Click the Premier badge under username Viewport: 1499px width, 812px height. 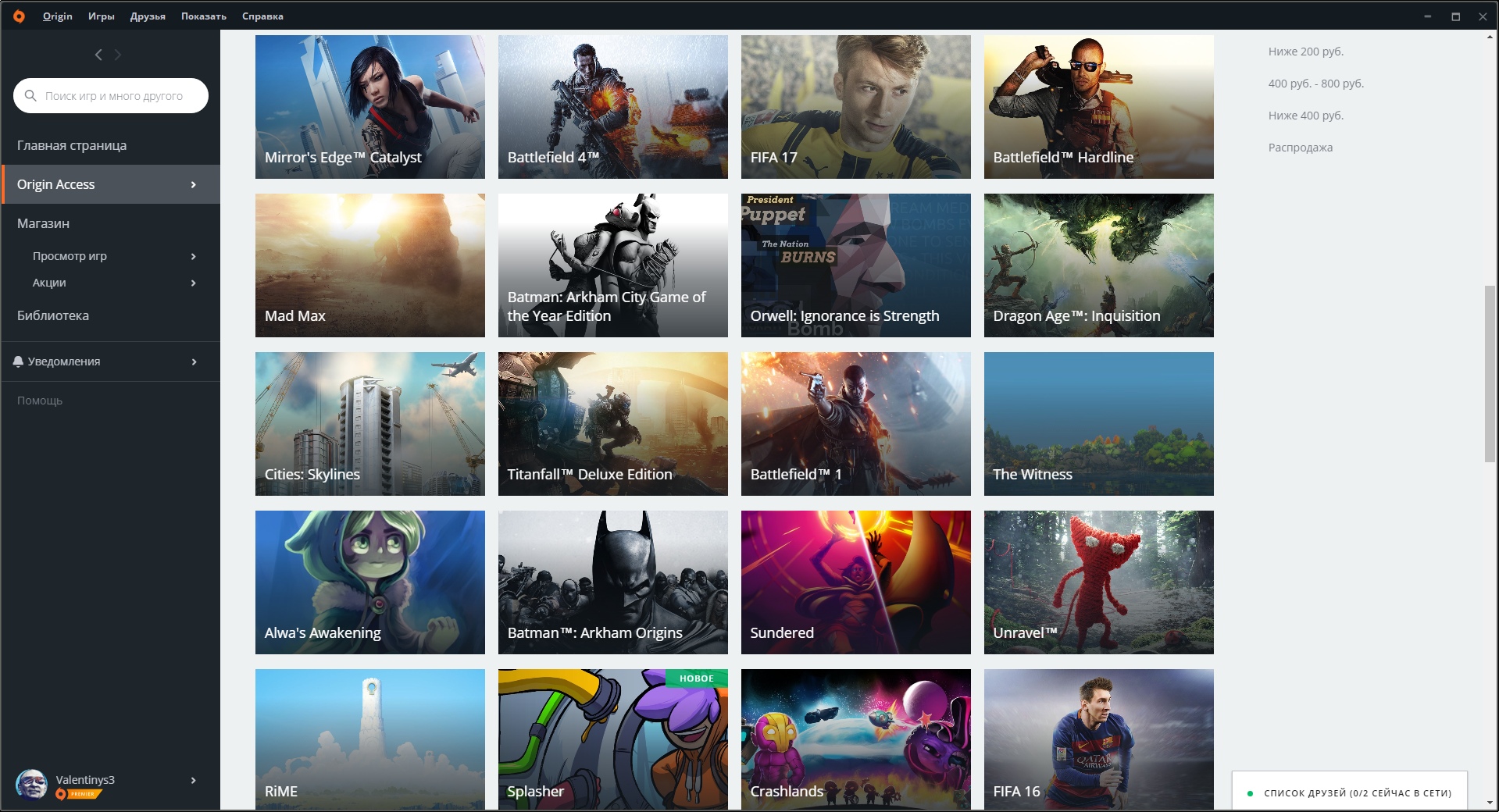(79, 794)
